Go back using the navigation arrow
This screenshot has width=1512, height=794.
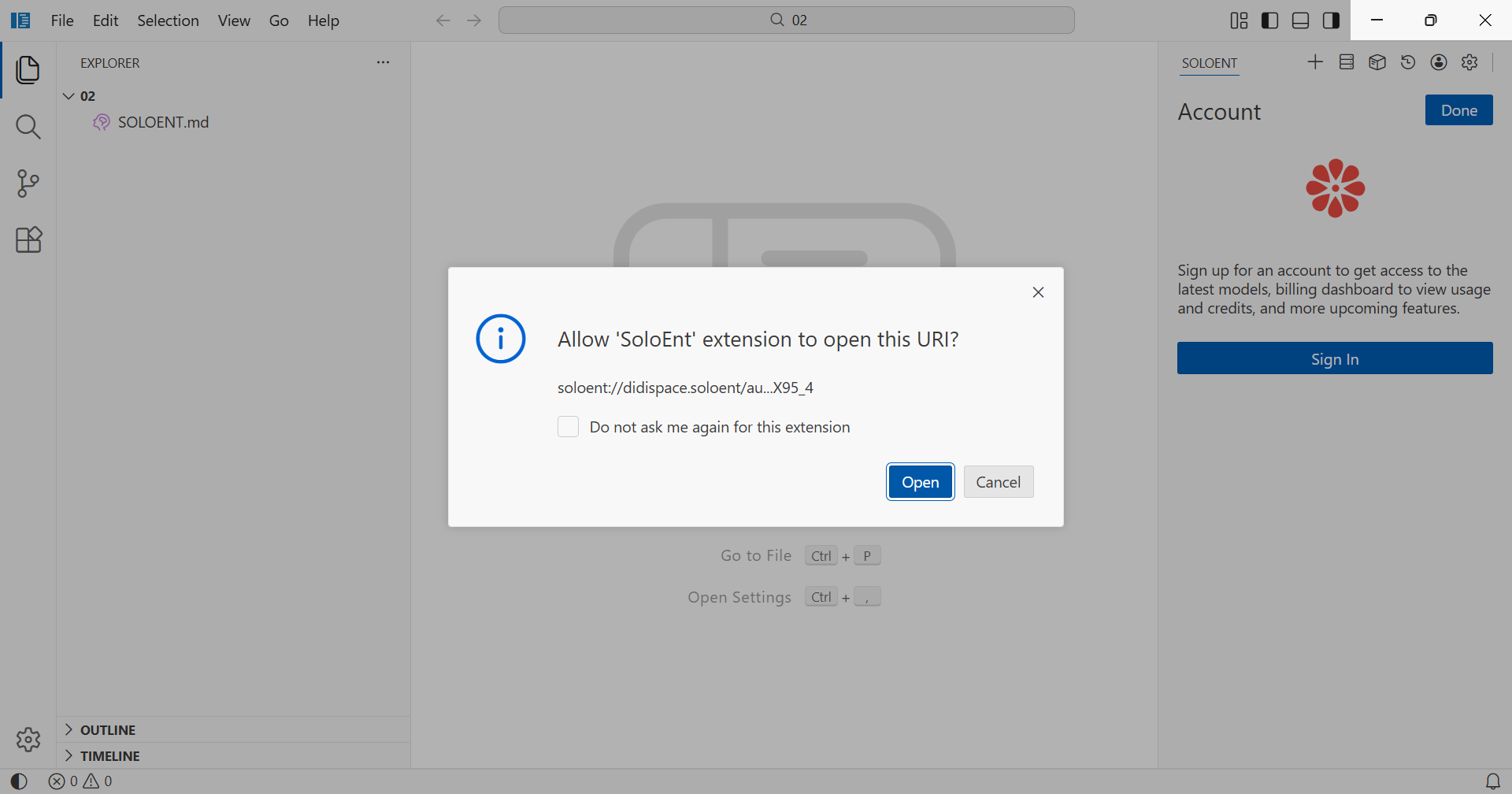[x=443, y=20]
